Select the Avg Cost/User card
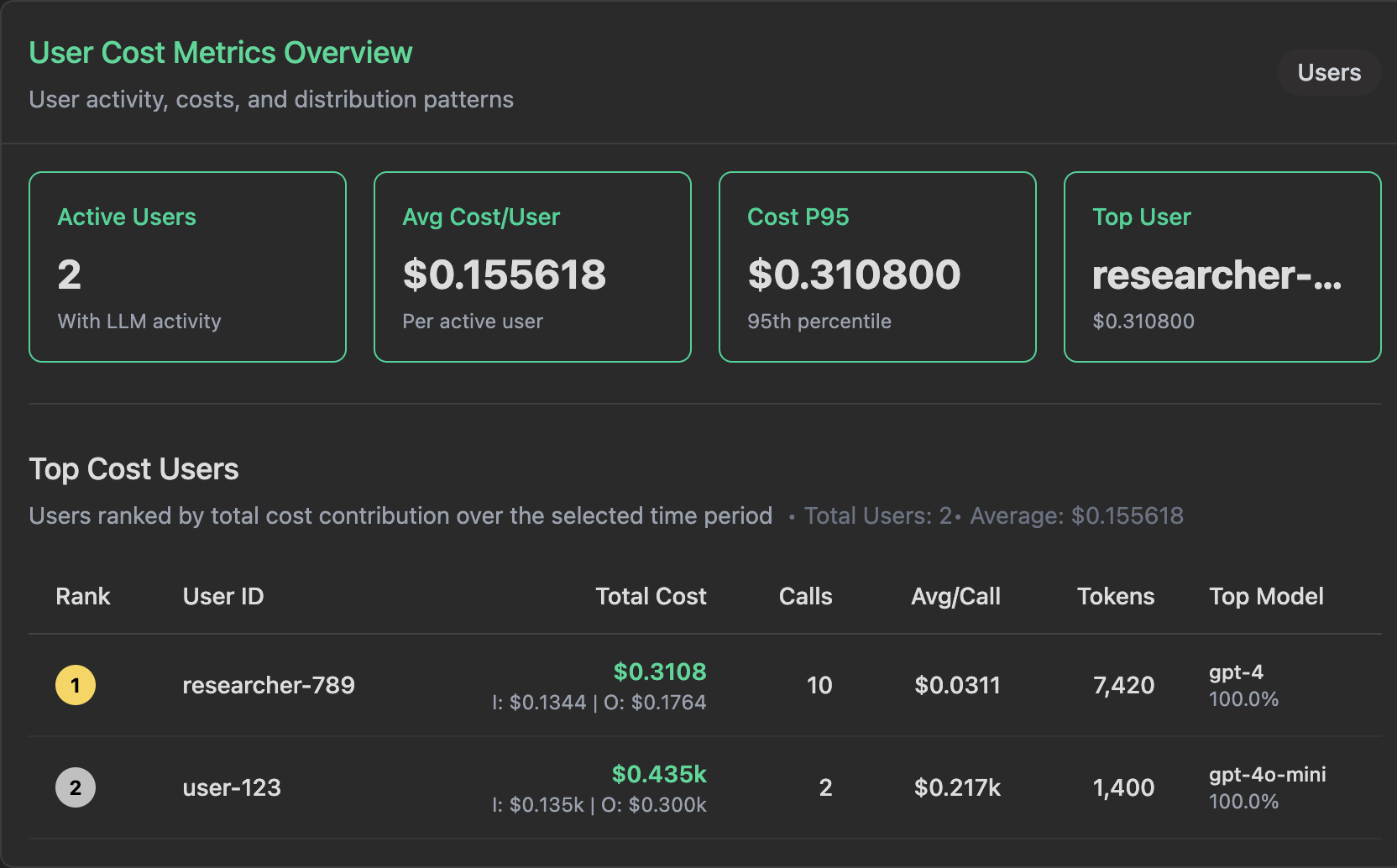The width and height of the screenshot is (1397, 868). pyautogui.click(x=532, y=267)
